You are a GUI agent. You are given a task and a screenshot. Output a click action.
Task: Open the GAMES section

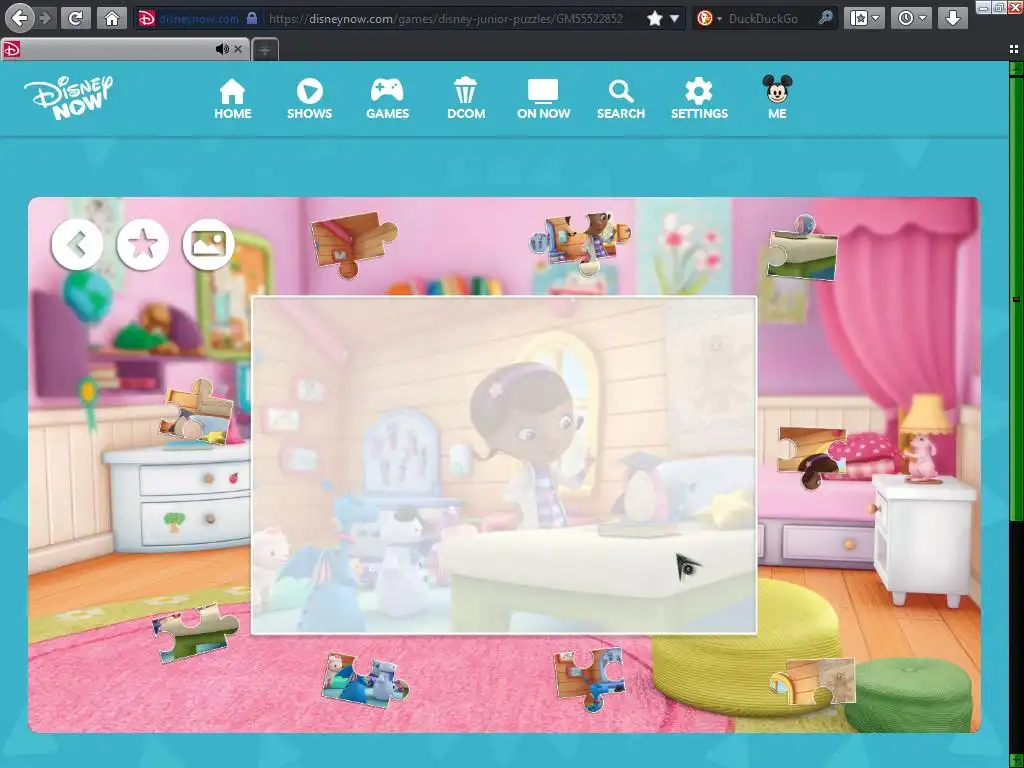click(x=387, y=99)
